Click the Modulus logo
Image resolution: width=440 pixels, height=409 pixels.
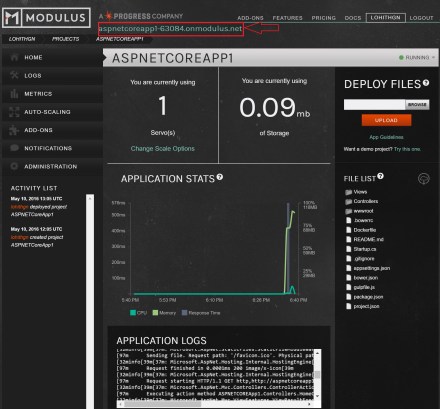click(x=46, y=18)
